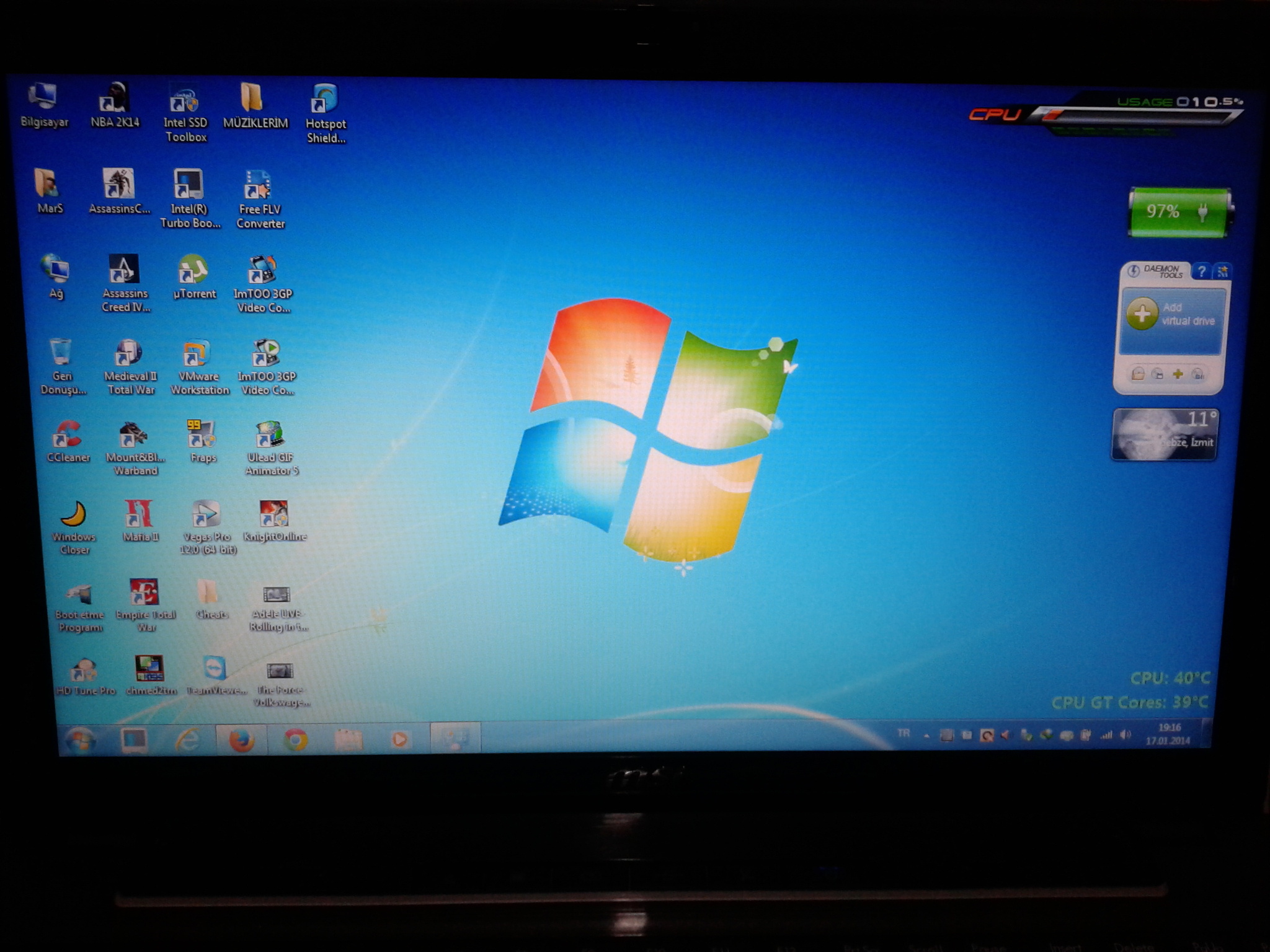Screen dimensions: 1270x952
Task: Select the ImTOO 3GP icon beside VMware Workstation
Action: pyautogui.click(x=267, y=367)
